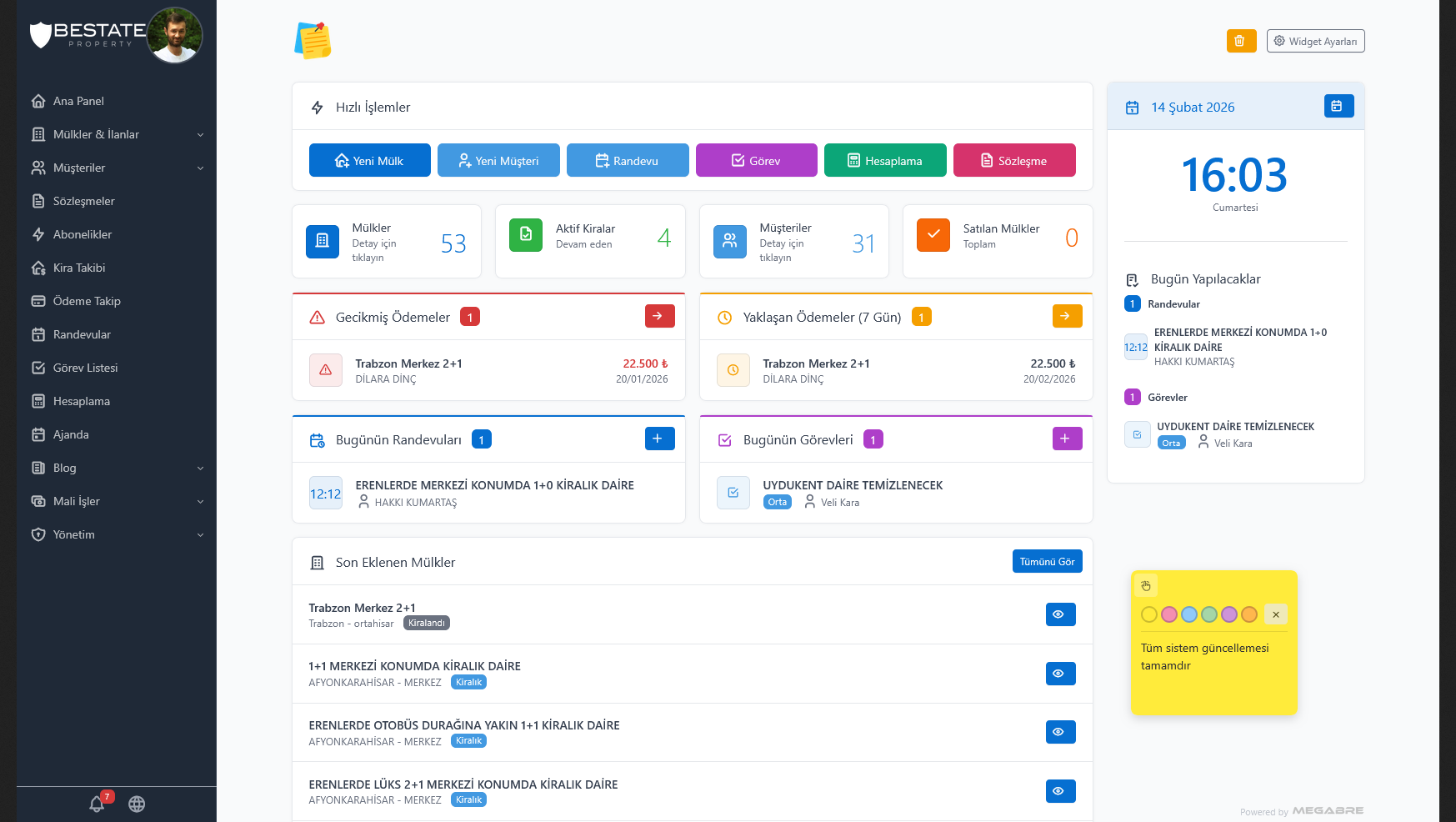Click the sticky notes icon at top

313,41
